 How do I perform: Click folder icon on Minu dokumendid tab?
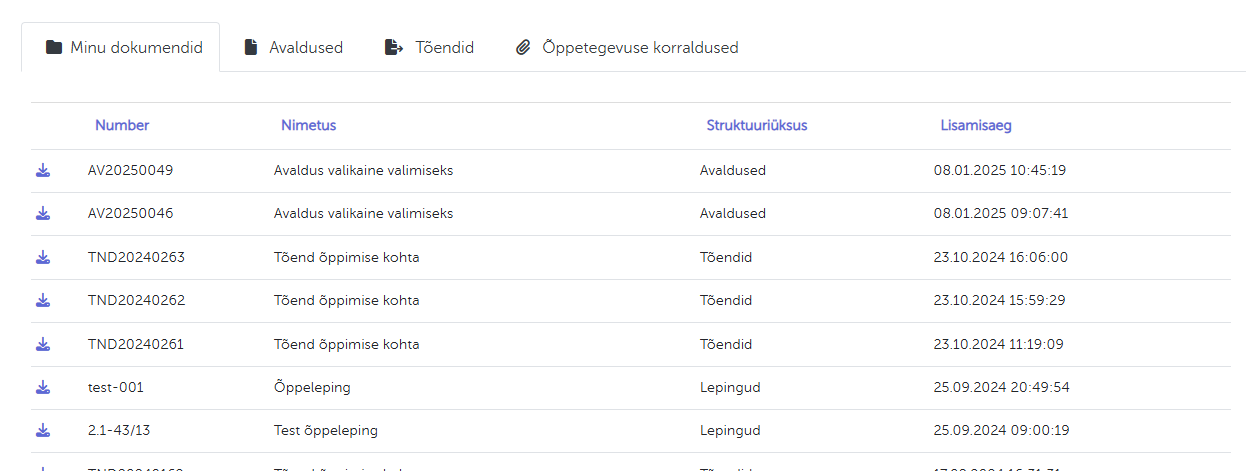pos(54,48)
